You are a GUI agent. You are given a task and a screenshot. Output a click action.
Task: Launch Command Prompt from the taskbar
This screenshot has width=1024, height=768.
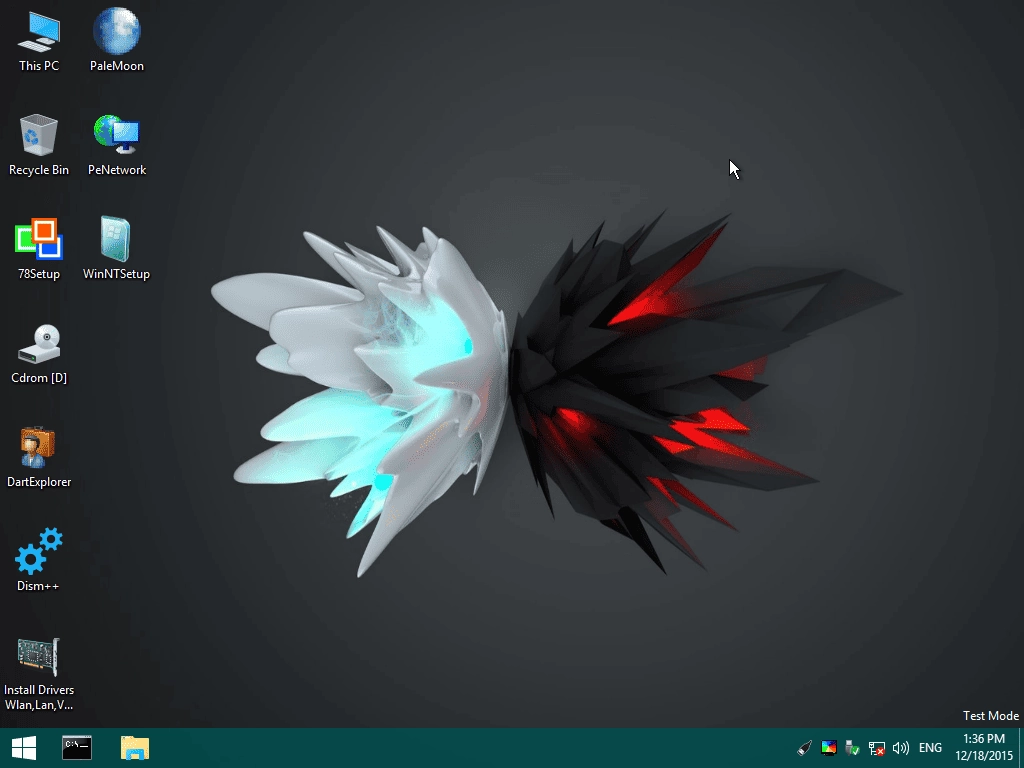pyautogui.click(x=77, y=748)
